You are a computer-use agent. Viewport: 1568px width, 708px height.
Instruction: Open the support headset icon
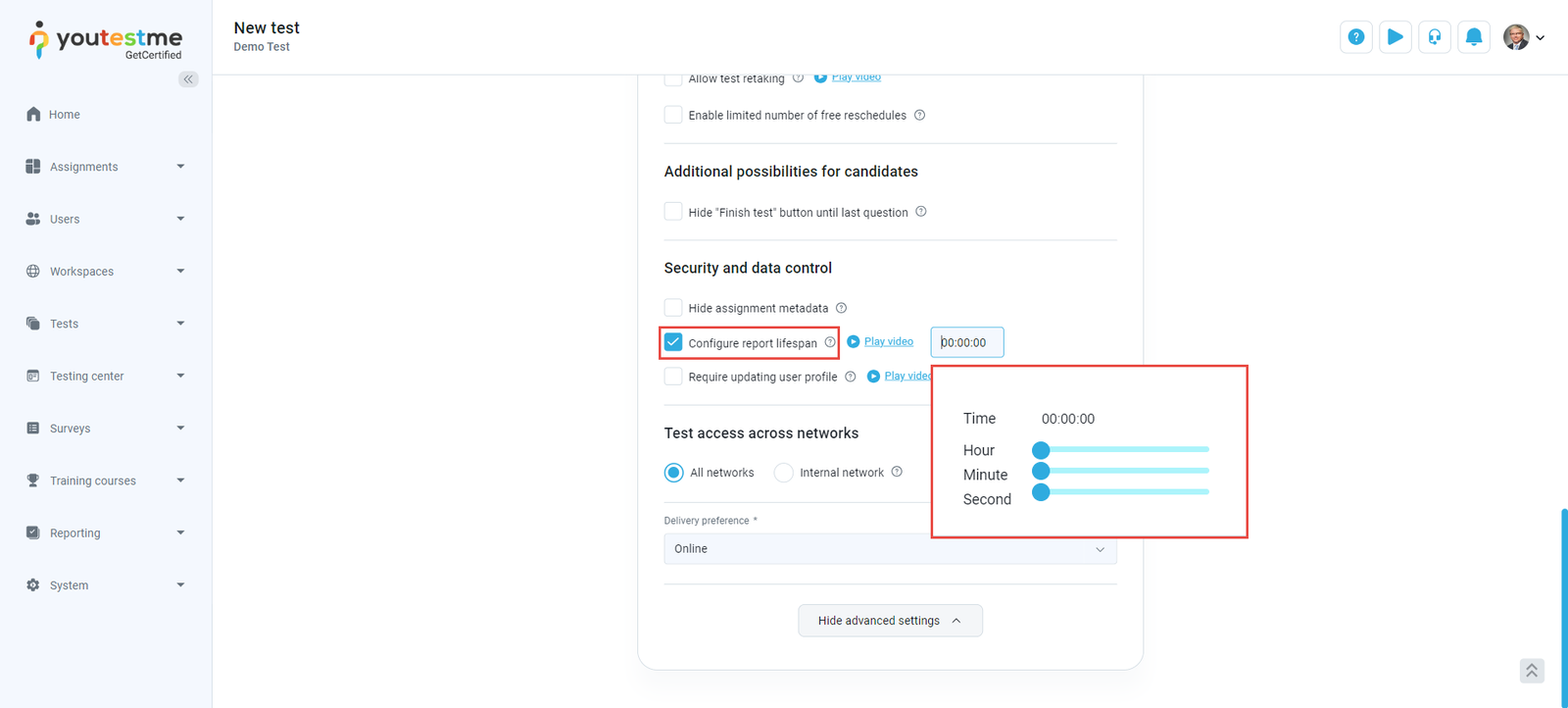tap(1434, 37)
